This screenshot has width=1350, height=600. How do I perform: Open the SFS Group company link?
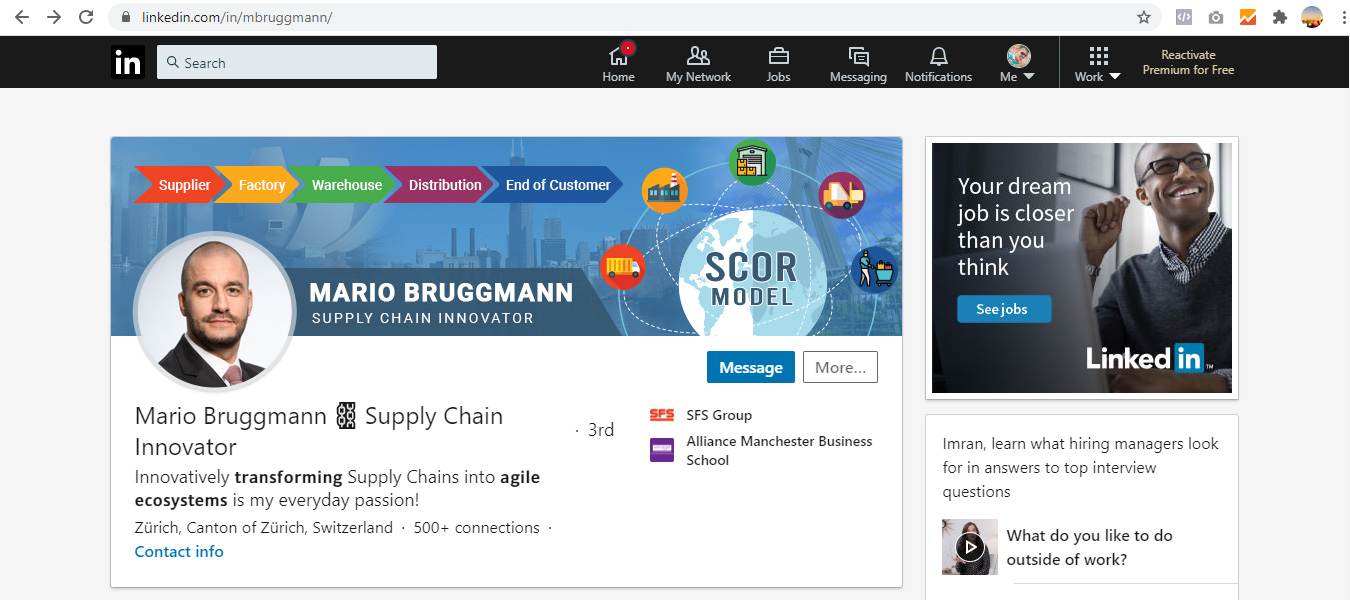point(719,415)
